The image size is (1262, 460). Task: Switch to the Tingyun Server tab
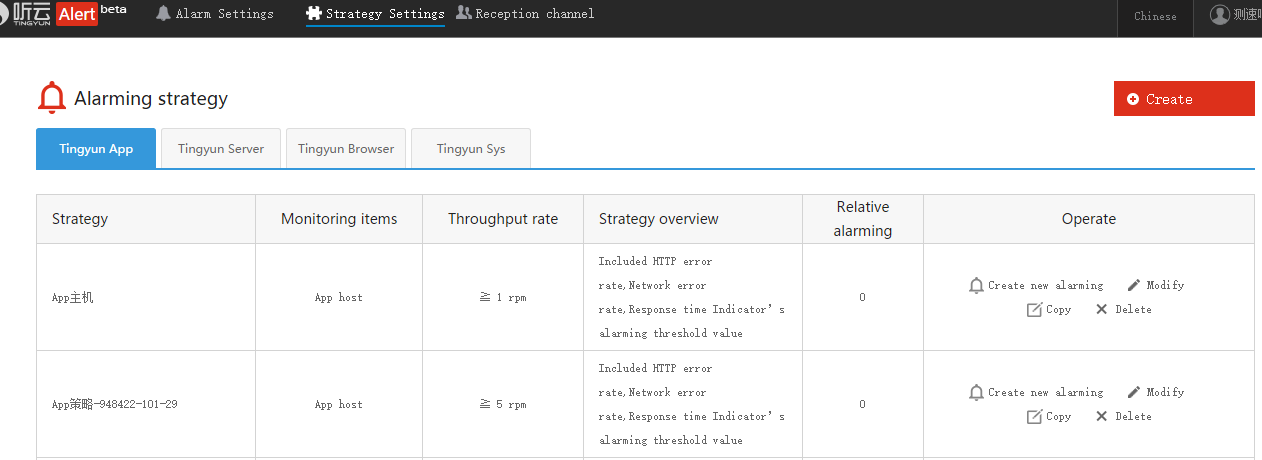tap(221, 149)
